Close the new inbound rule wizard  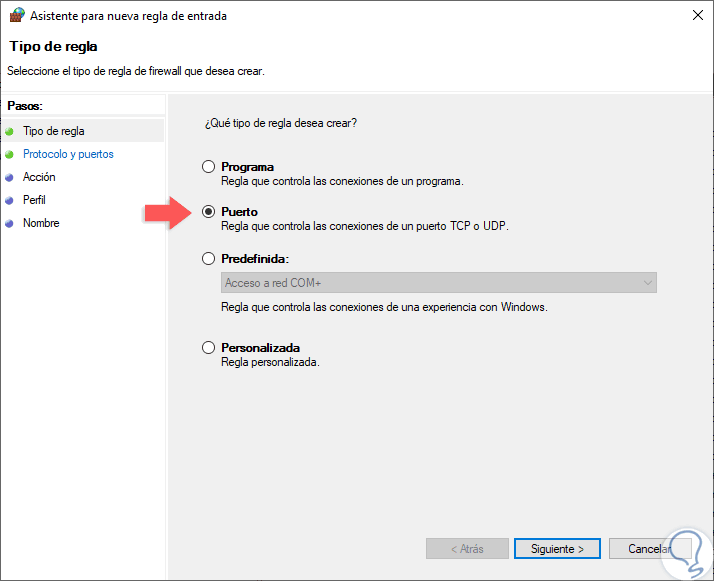[695, 15]
